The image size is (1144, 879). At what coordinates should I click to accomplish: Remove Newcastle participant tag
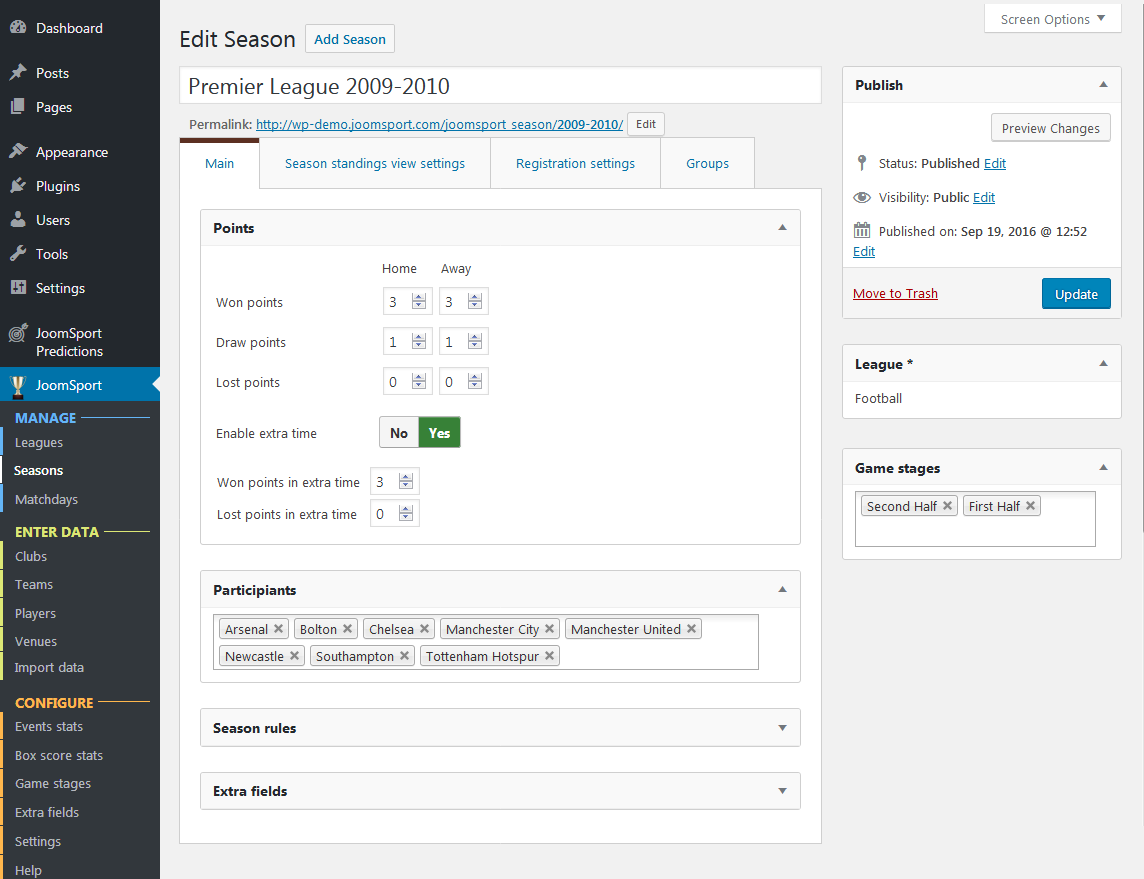294,656
